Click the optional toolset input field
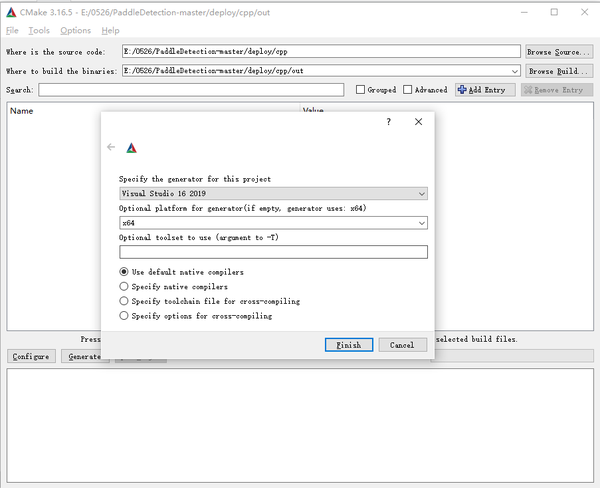Screen dimensions: 600x488 (273, 252)
